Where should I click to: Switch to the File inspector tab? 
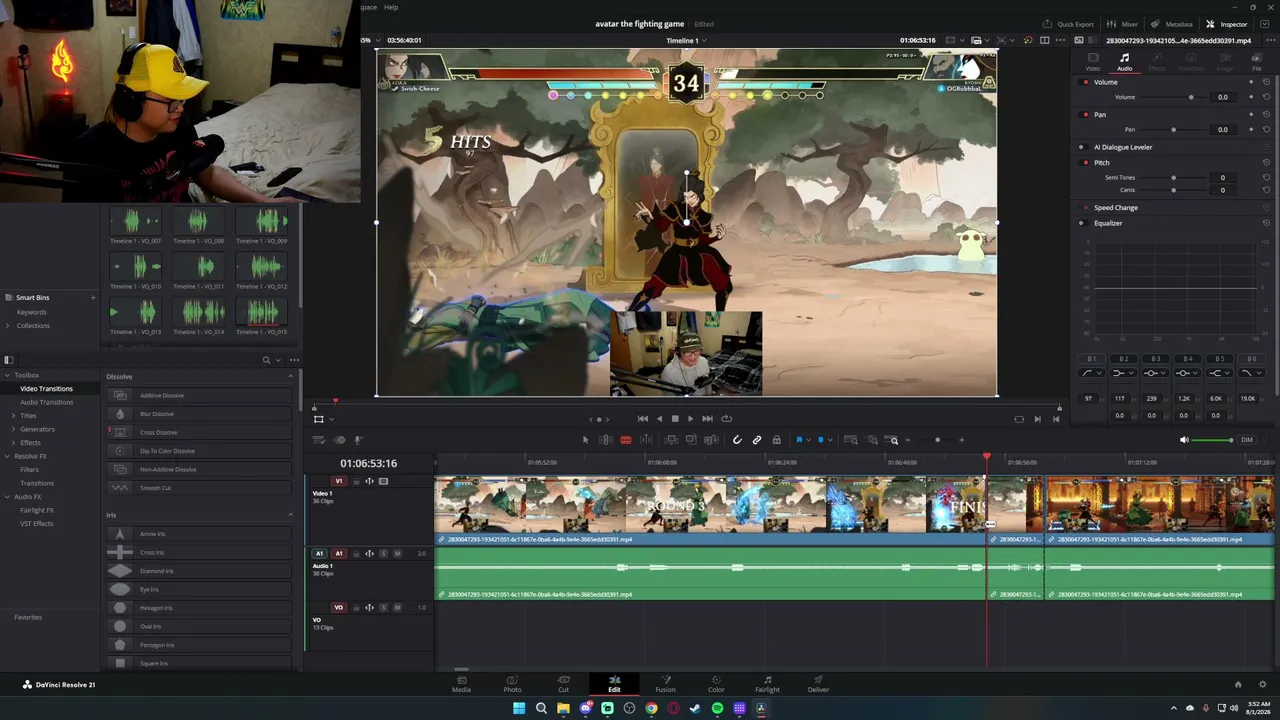[1257, 62]
